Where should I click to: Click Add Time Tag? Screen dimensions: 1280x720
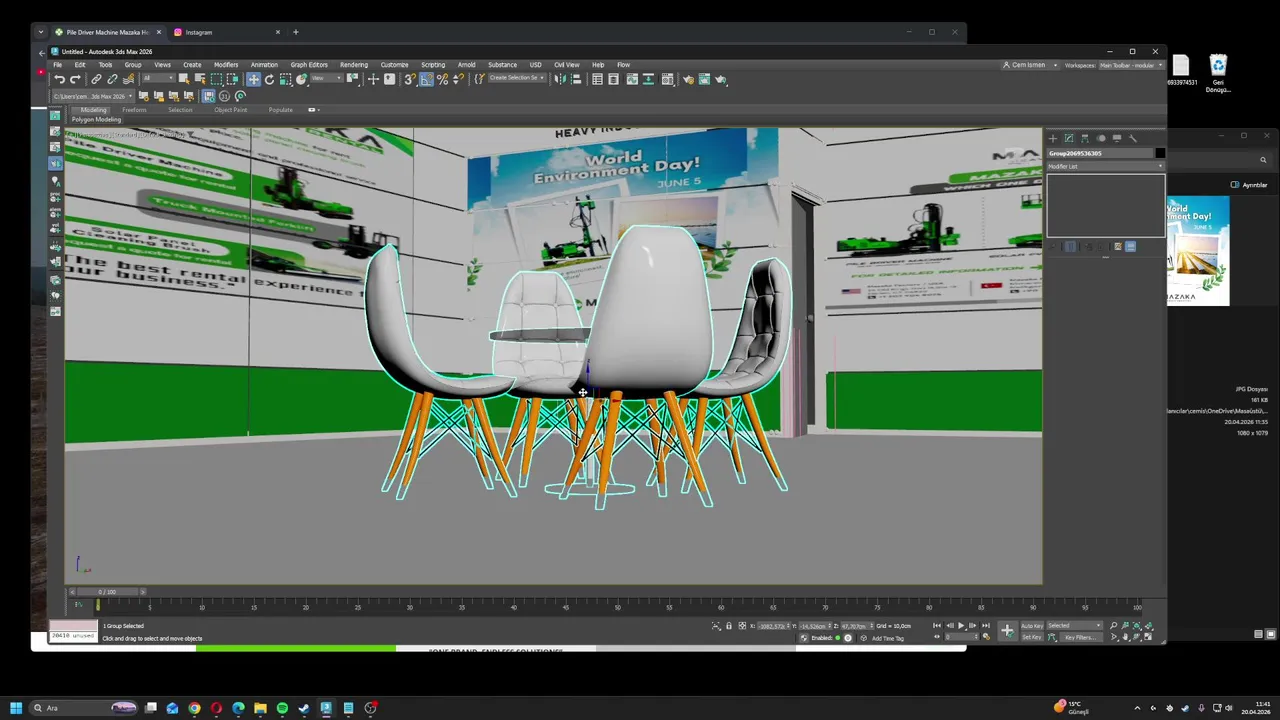tap(887, 638)
